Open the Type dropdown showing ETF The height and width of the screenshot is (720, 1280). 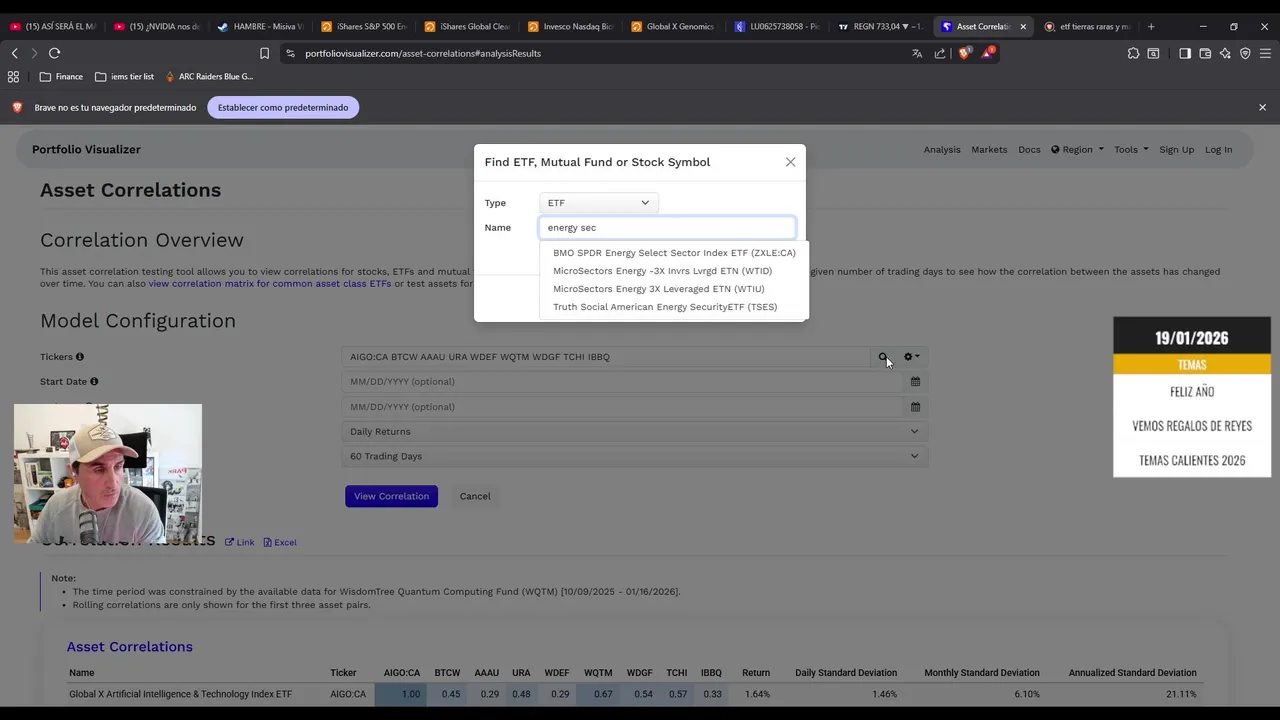598,203
